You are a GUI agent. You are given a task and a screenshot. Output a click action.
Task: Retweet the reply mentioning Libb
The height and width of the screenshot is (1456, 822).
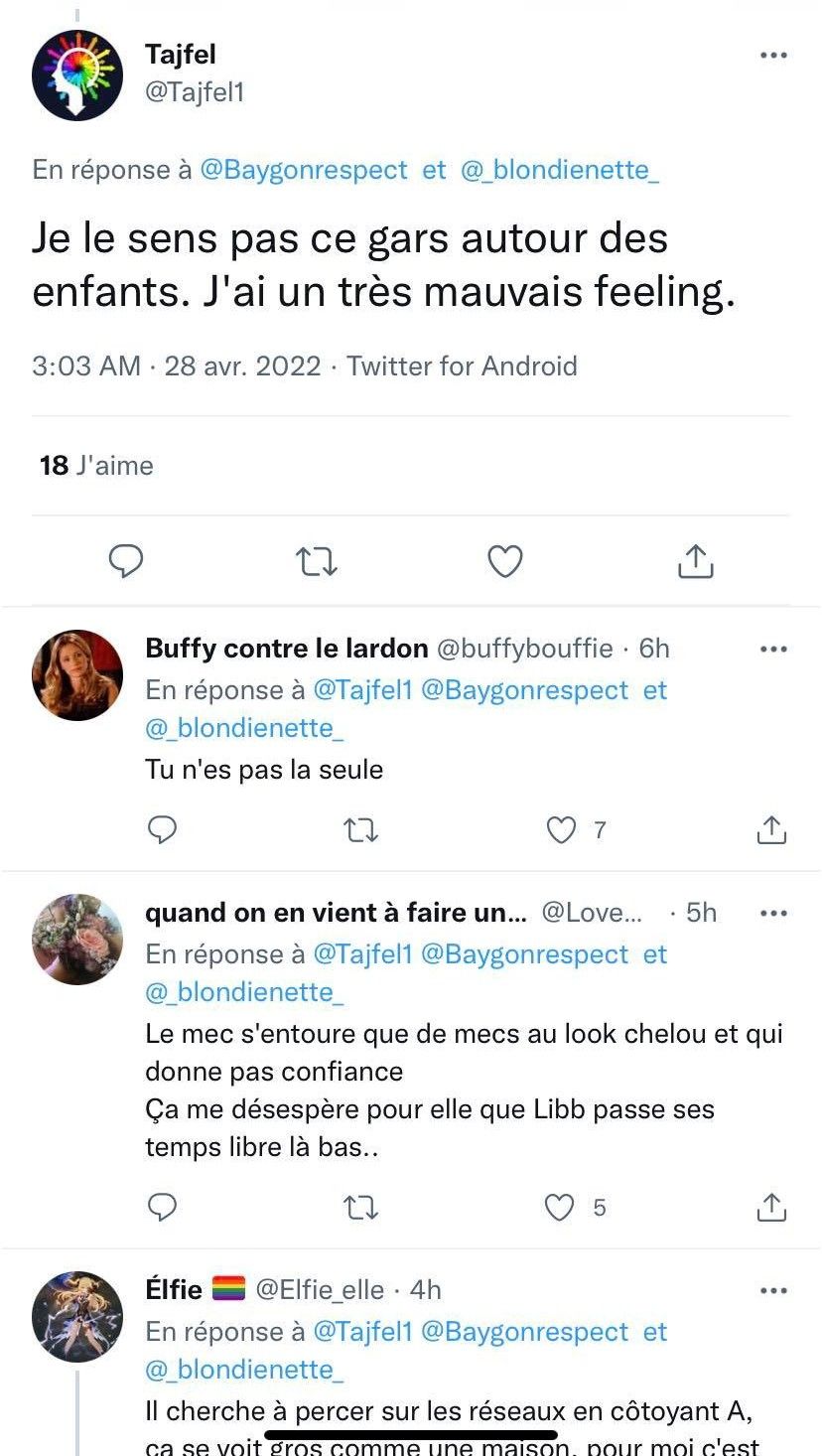point(360,1207)
